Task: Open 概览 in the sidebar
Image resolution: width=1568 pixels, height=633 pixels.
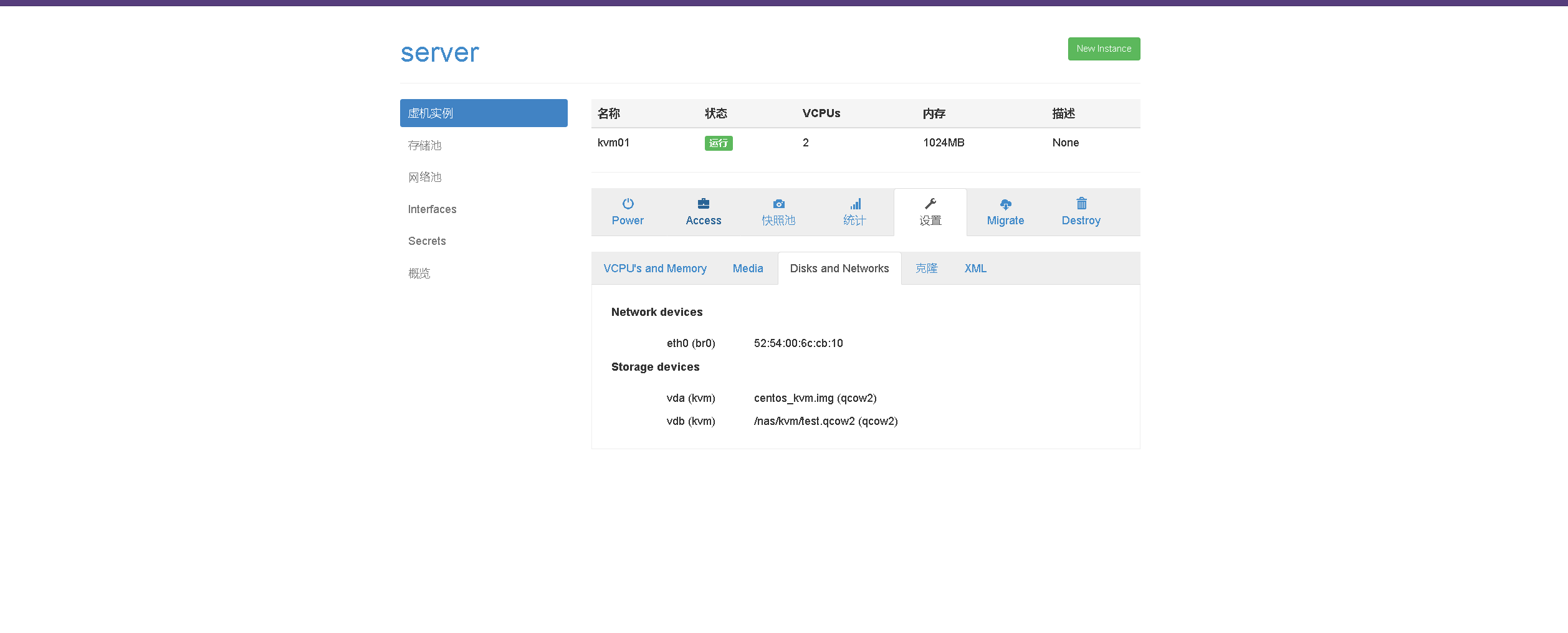Action: click(484, 273)
